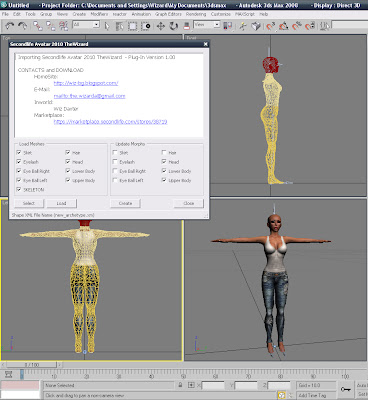Open the Rendering menu
368x400 pixels.
(196, 14)
